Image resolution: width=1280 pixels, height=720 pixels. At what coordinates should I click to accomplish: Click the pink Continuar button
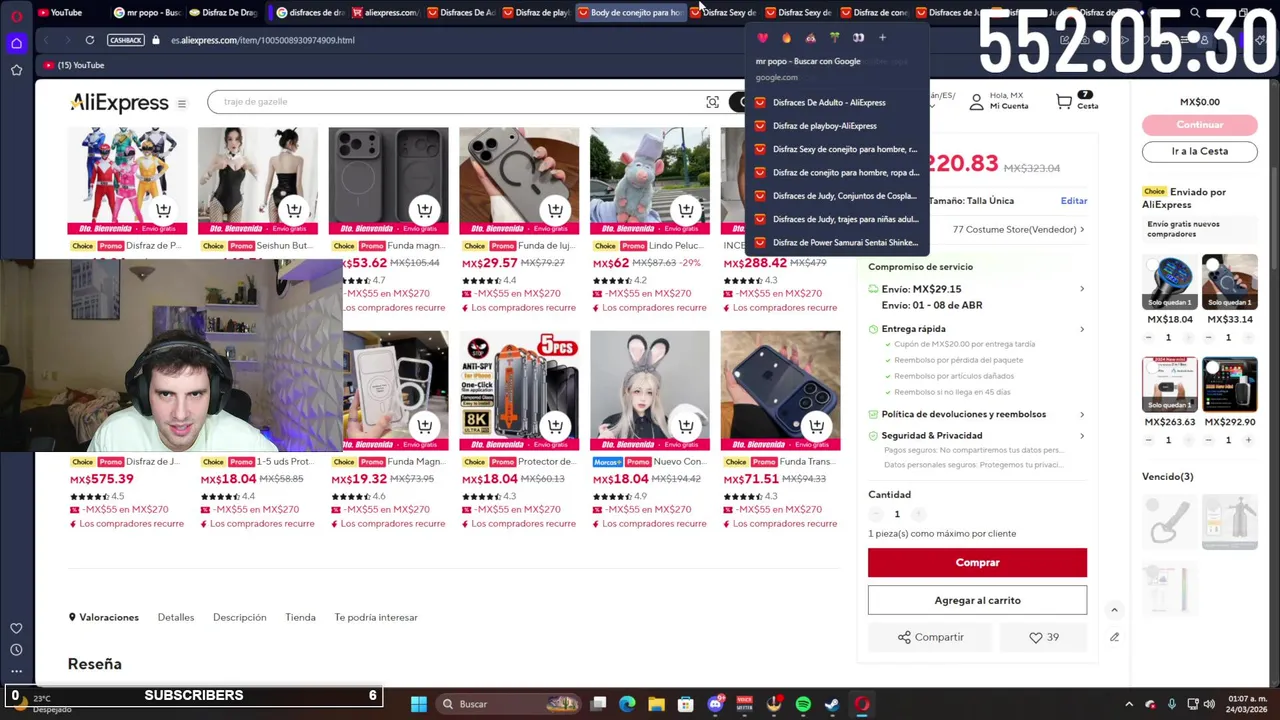pyautogui.click(x=1200, y=125)
